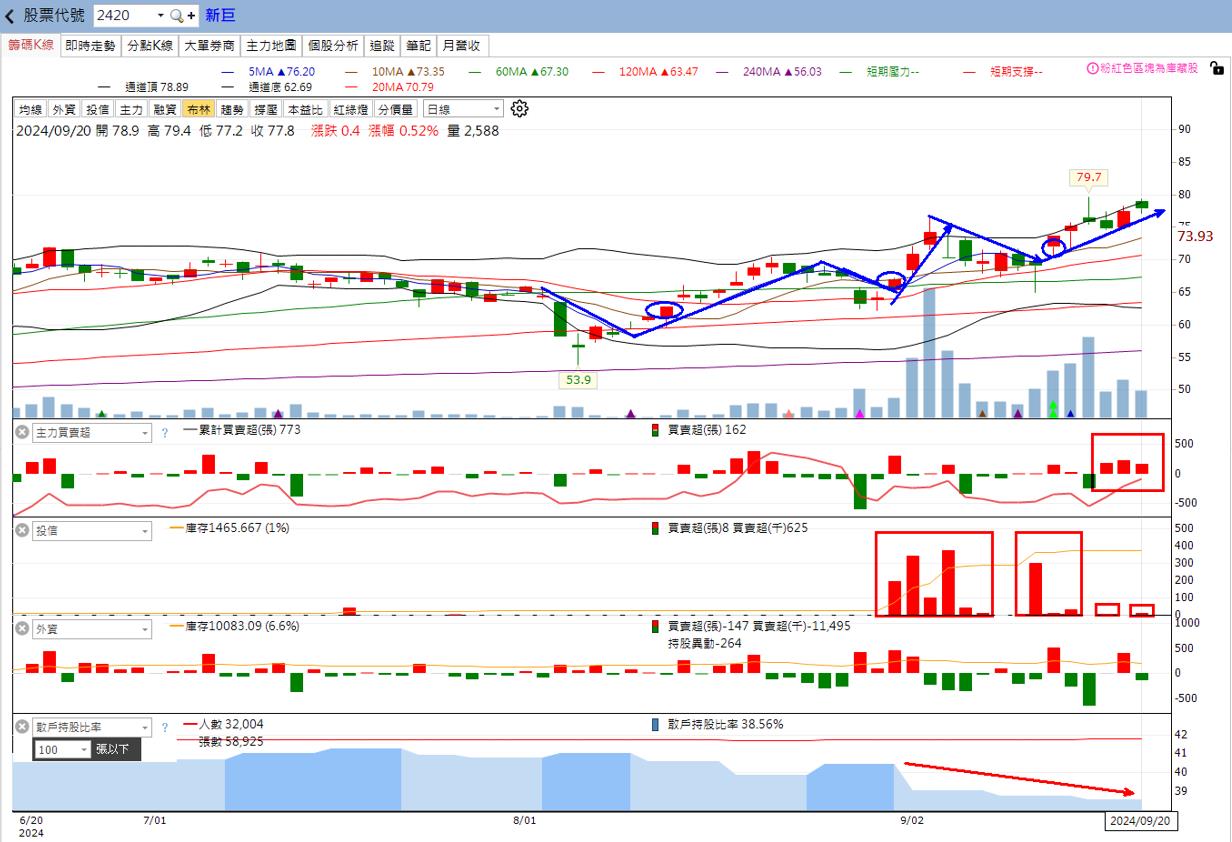Expand the stock code 2420 dropdown
This screenshot has height=842, width=1232.
[160, 16]
